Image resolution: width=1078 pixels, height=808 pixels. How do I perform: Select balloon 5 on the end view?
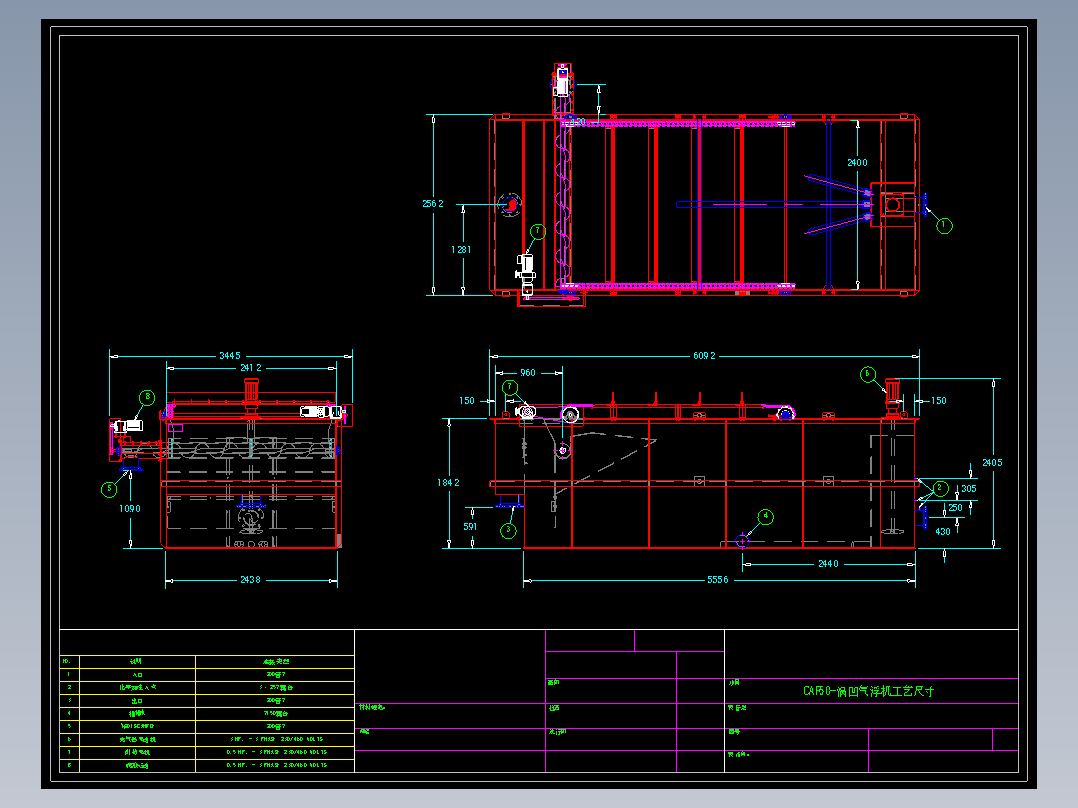pos(109,489)
